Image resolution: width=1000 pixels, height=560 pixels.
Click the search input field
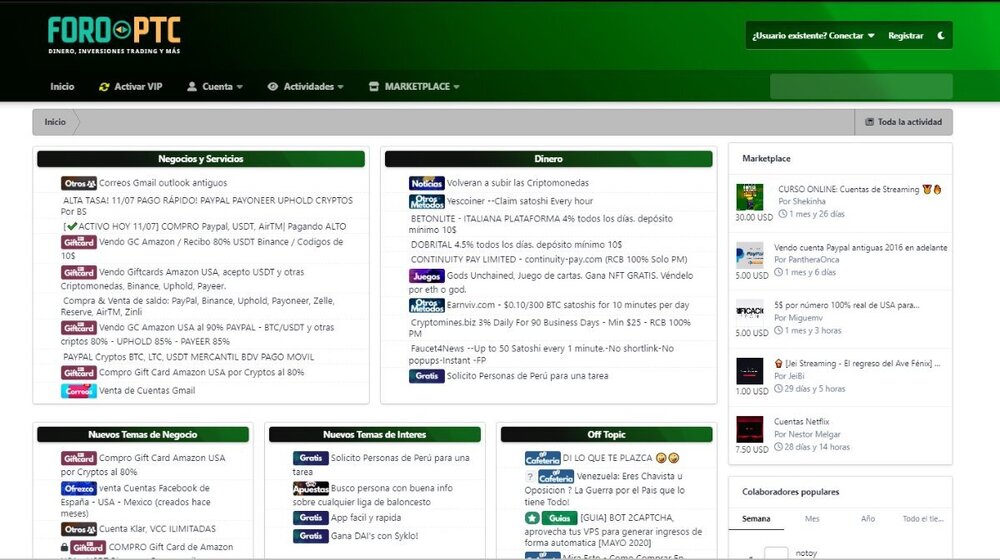(x=860, y=87)
